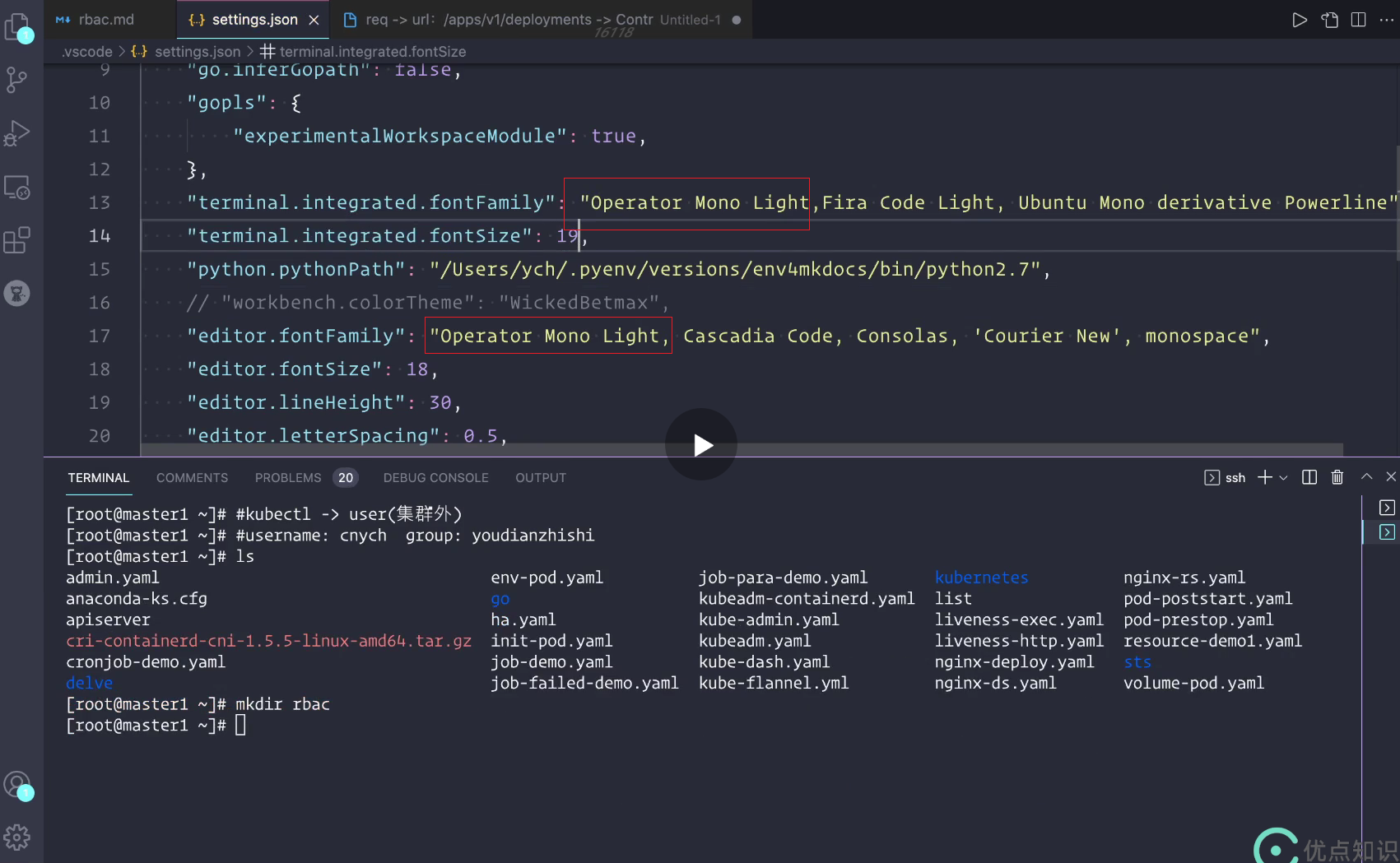Select the PROBLEMS panel tab
This screenshot has width=1400, height=863.
click(x=288, y=478)
